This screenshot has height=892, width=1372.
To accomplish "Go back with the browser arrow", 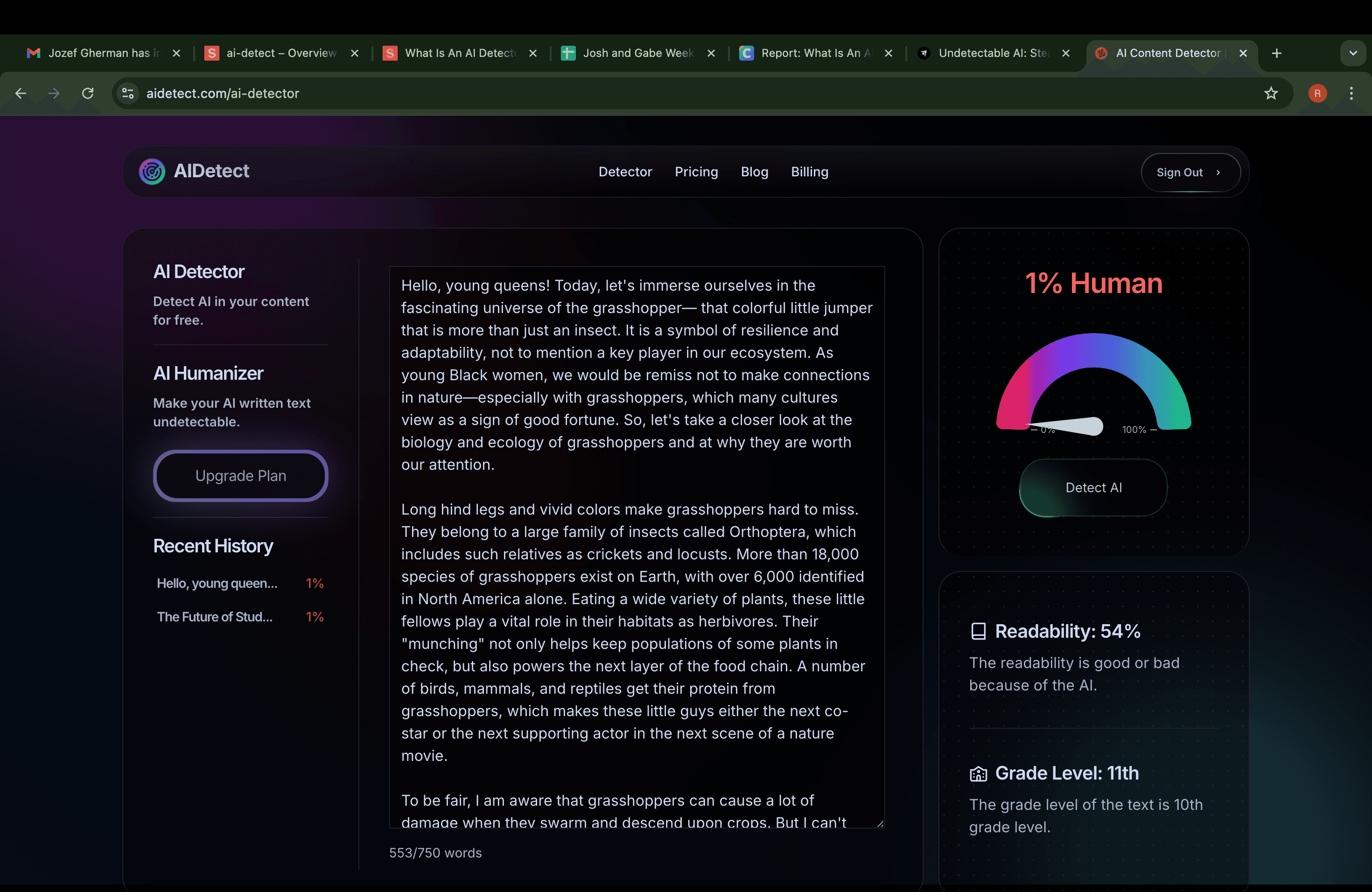I will point(21,93).
